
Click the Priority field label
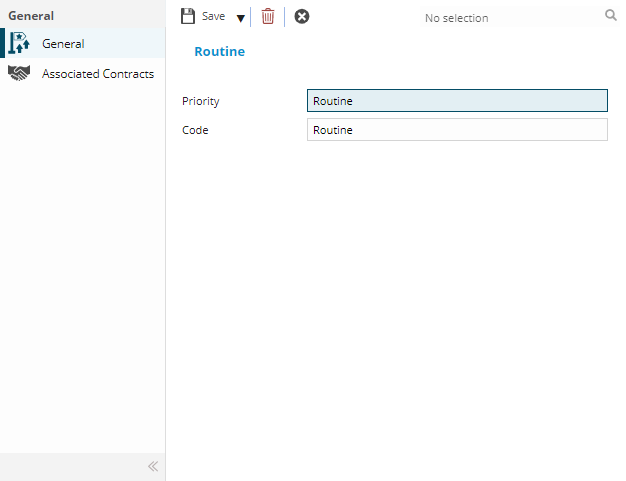[x=200, y=101]
